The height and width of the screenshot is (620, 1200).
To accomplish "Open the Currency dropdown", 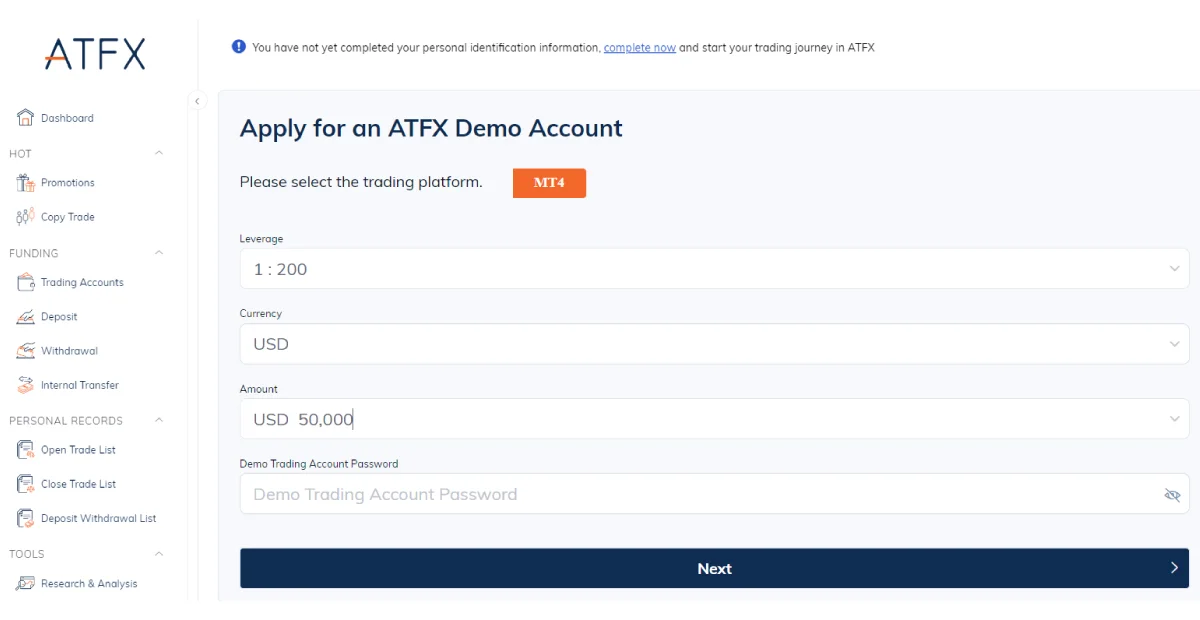I will pos(1176,343).
